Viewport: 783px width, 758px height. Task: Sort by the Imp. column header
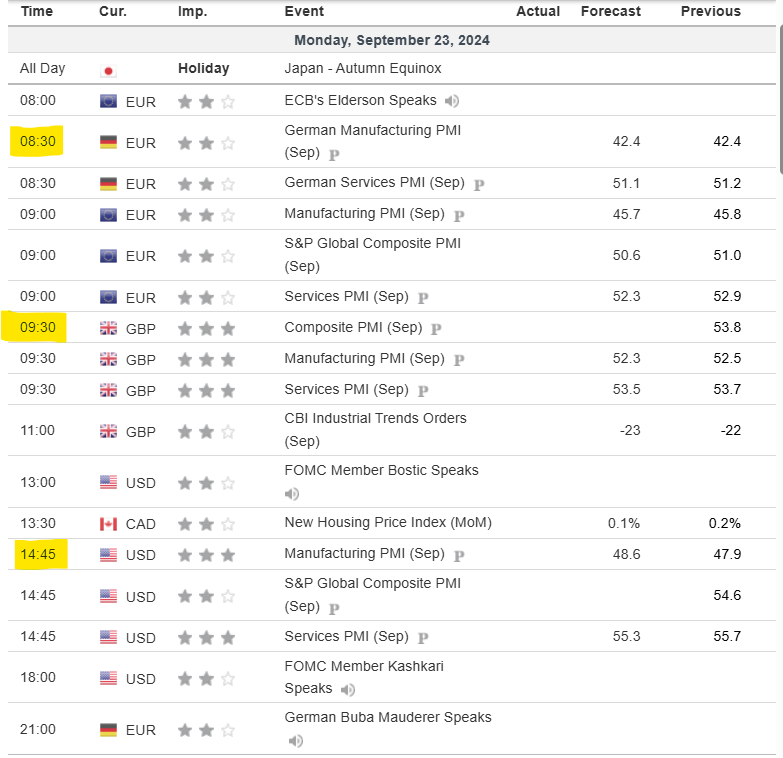click(x=192, y=12)
